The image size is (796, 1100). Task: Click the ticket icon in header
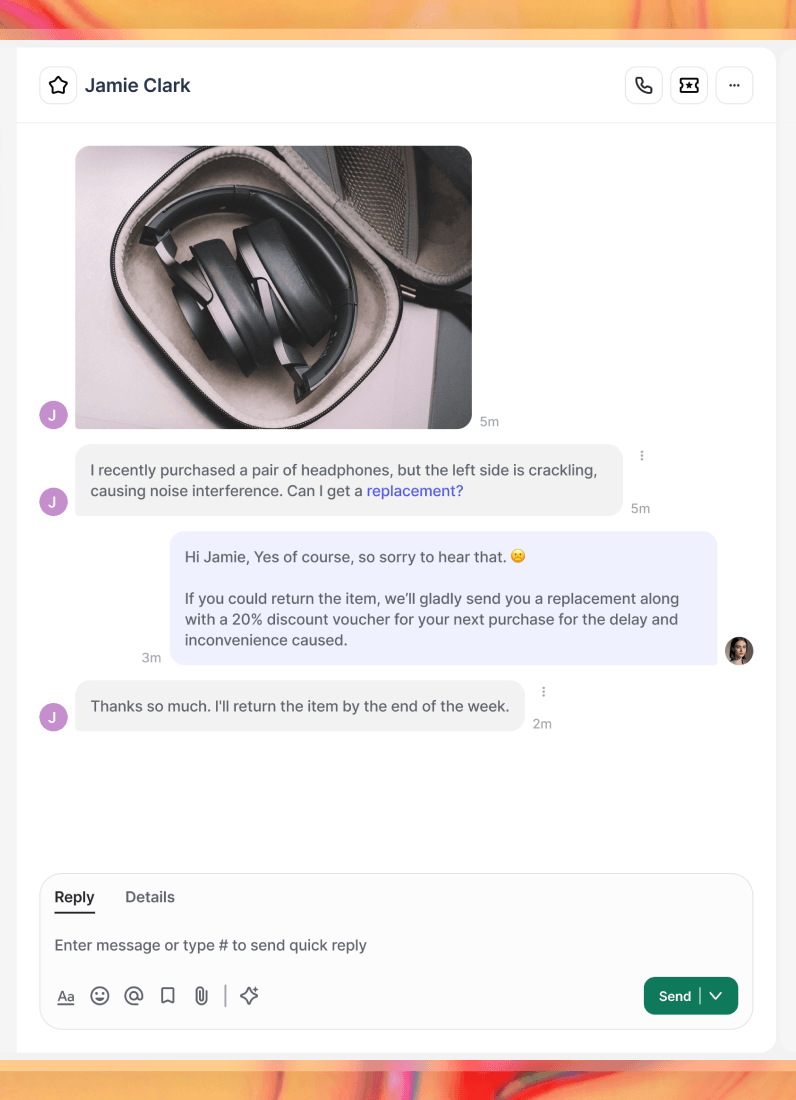689,86
